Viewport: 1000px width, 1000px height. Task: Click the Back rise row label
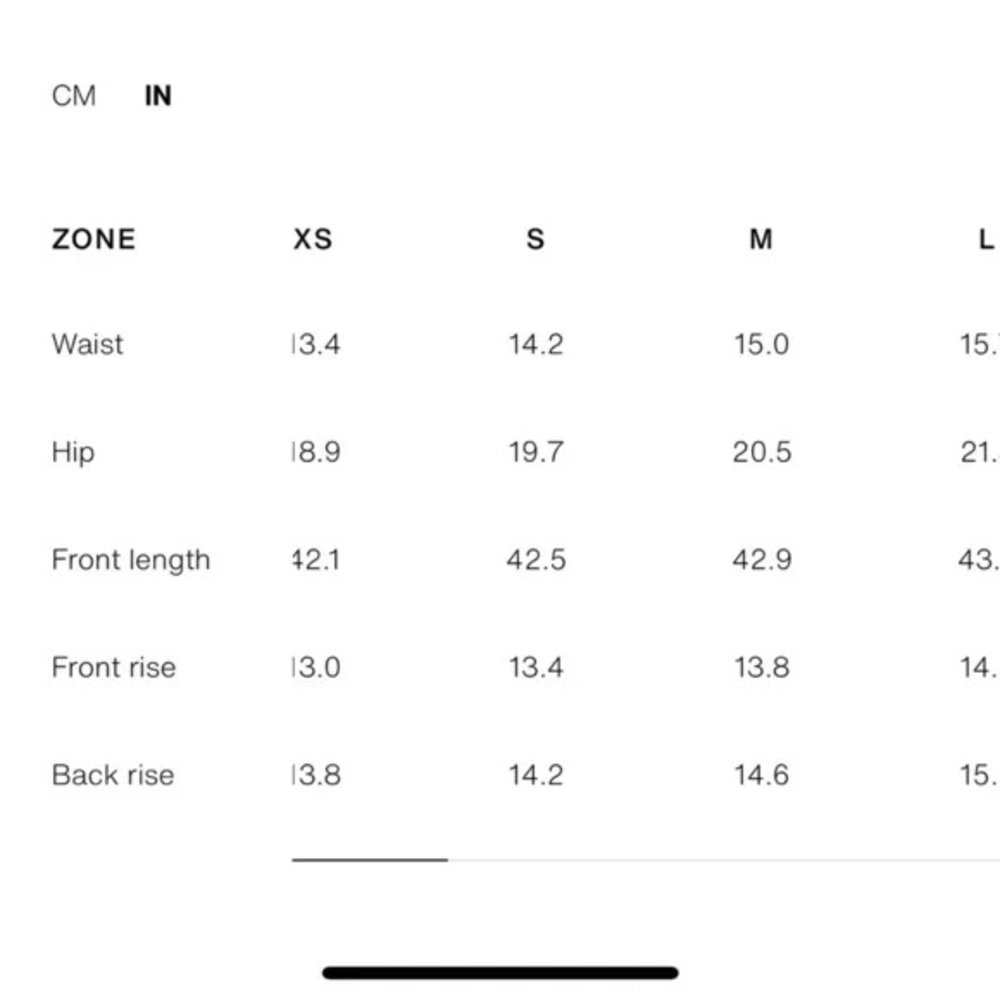(113, 776)
